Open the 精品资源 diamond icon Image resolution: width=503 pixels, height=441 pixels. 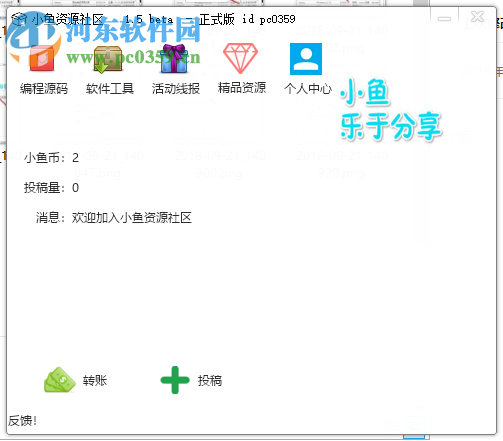click(x=240, y=58)
